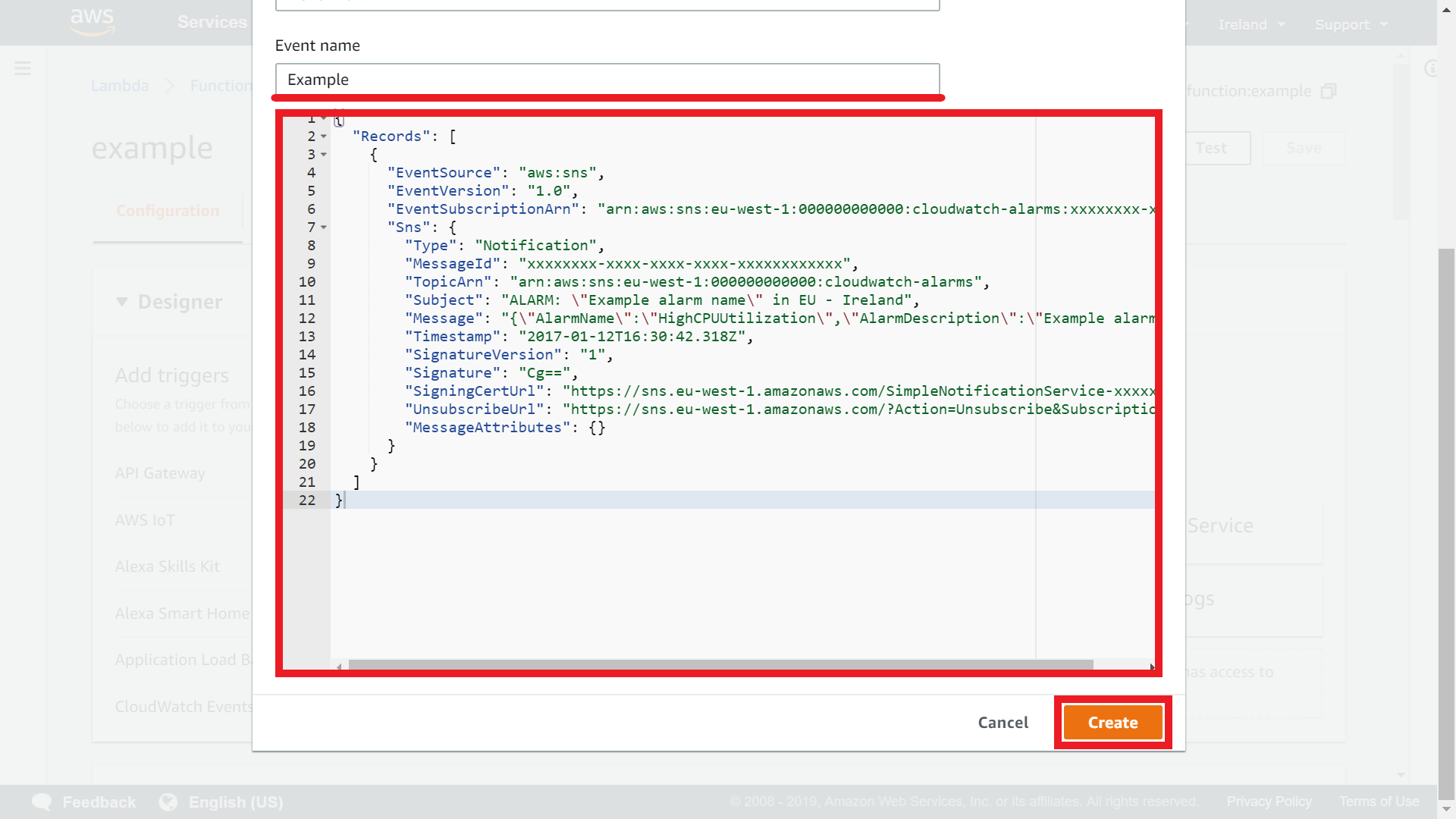
Task: Open the hamburger side navigation menu
Action: click(x=23, y=68)
